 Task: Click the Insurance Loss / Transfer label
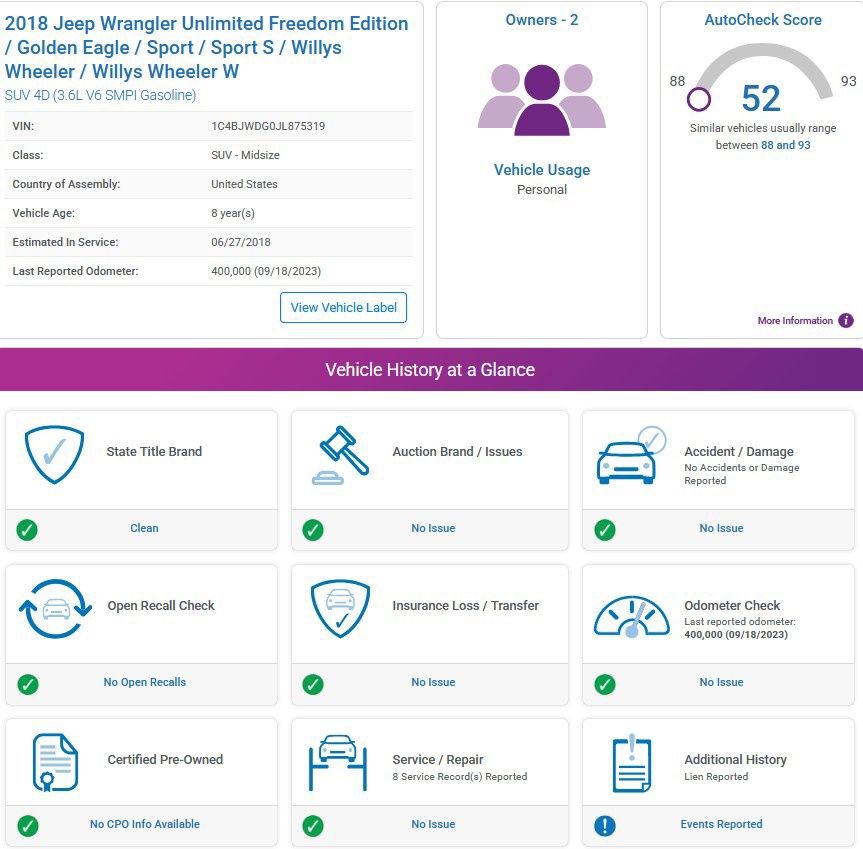tap(466, 606)
